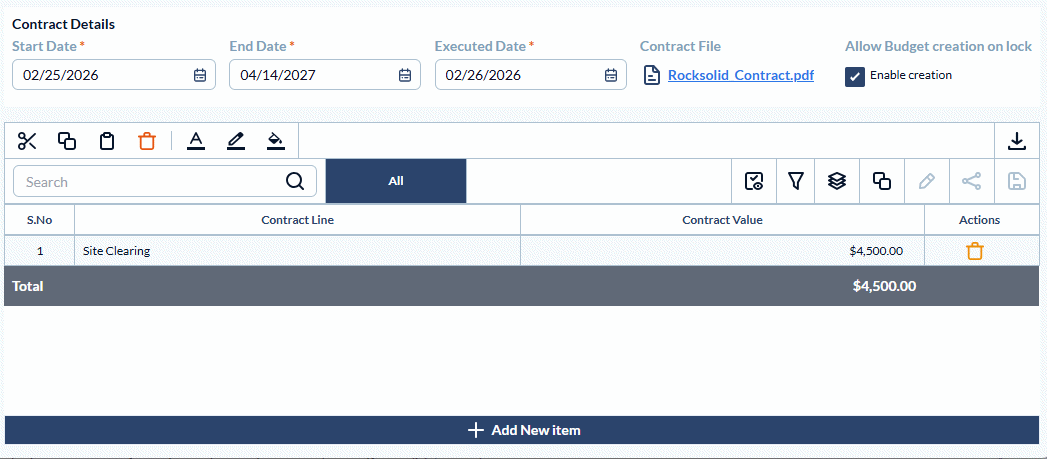Click the scissors Cut icon
1047x459 pixels.
(x=27, y=141)
